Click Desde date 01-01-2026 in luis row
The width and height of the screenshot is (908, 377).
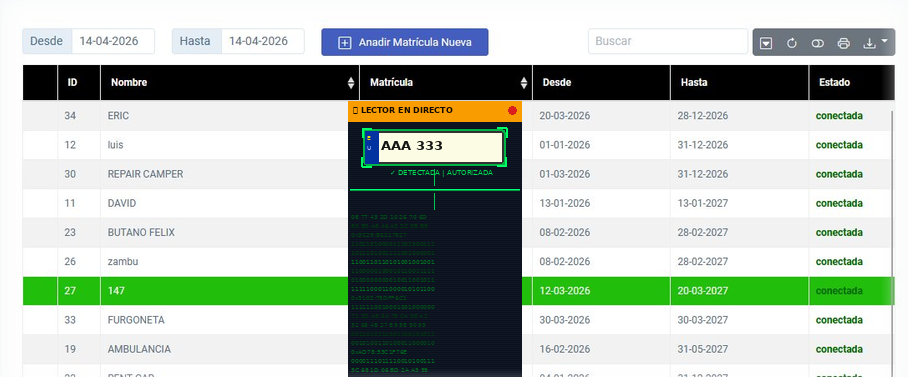(x=565, y=145)
